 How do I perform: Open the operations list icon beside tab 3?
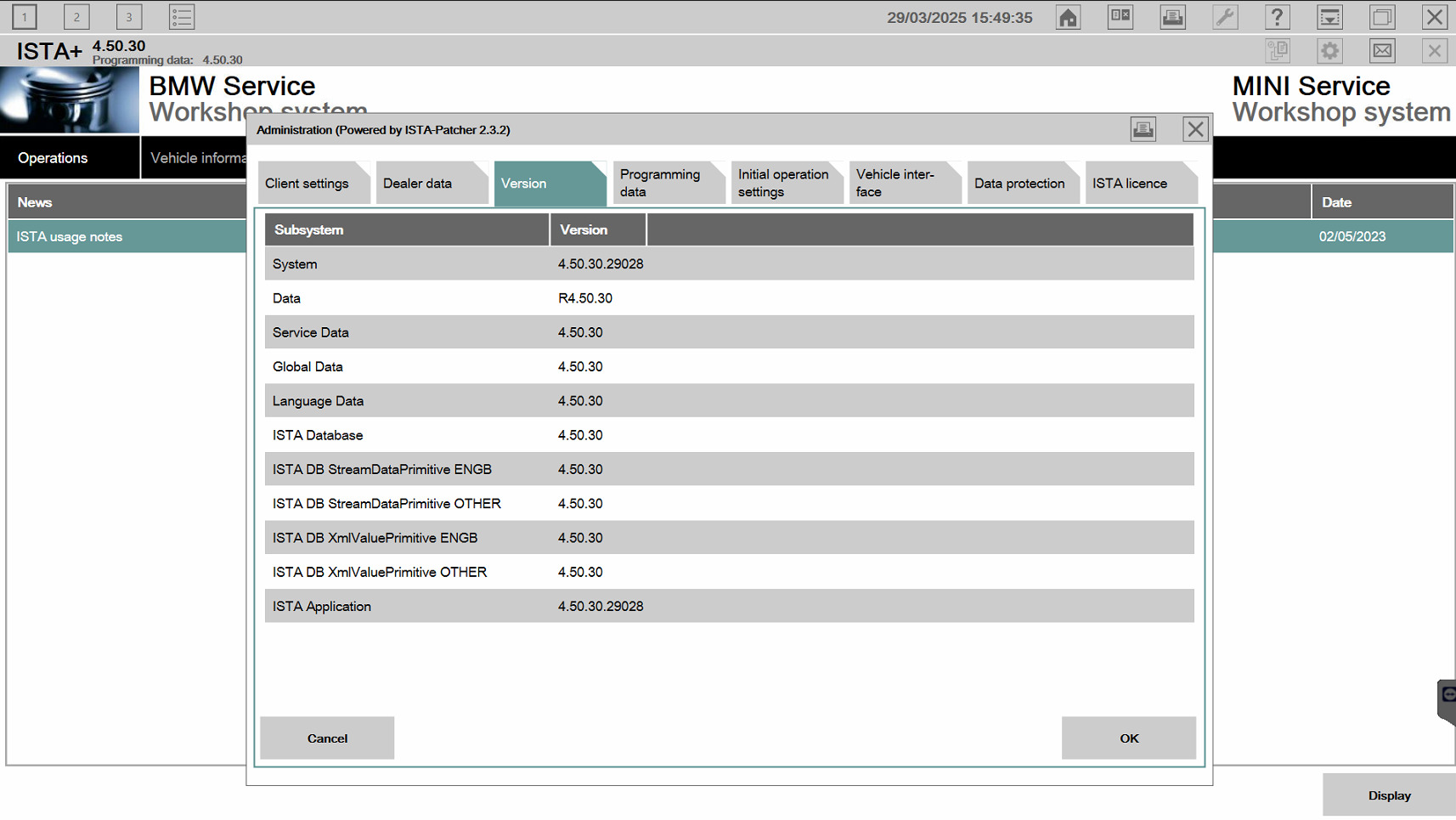[x=182, y=17]
